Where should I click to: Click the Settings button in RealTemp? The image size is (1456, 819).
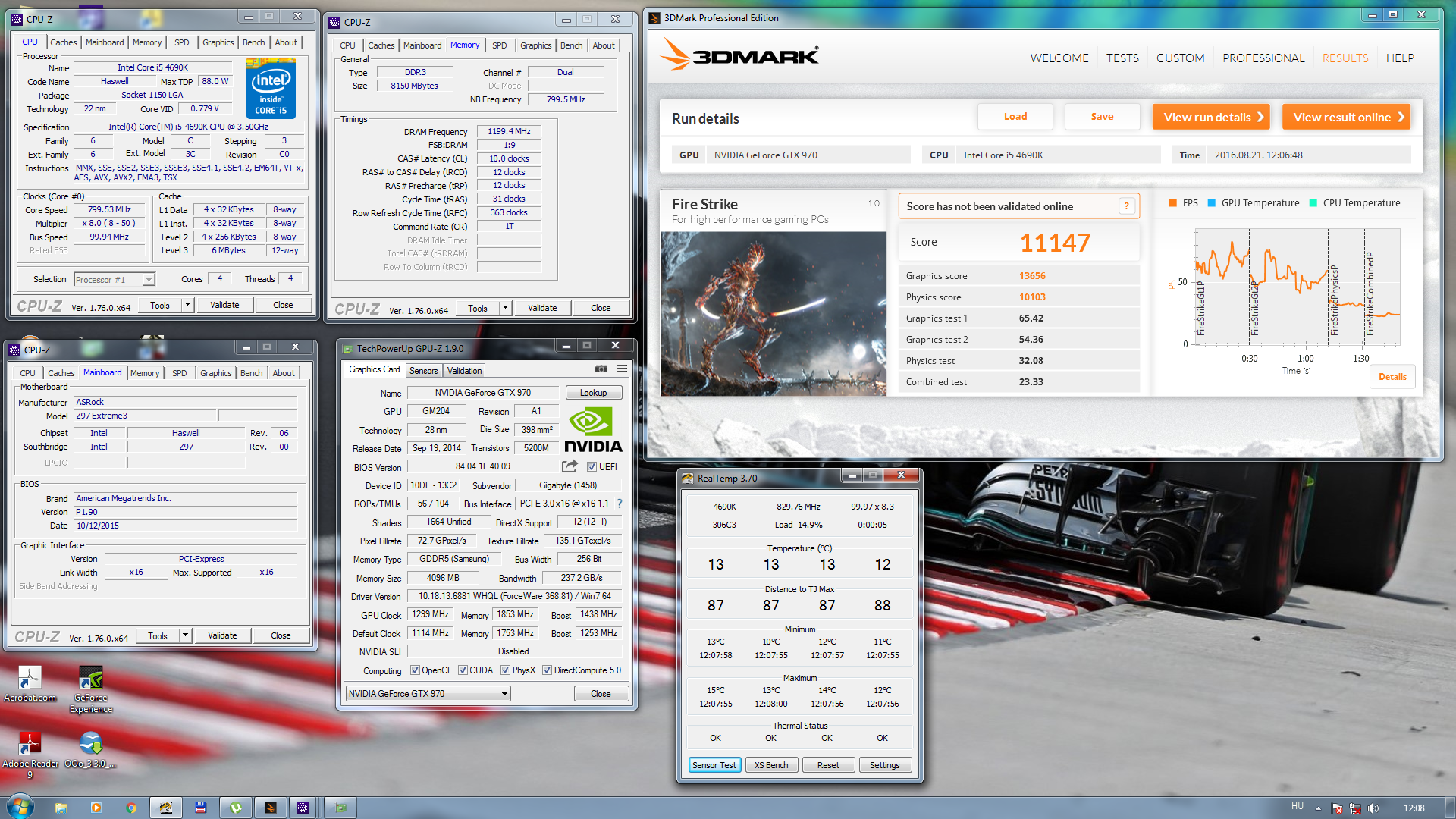pos(884,765)
